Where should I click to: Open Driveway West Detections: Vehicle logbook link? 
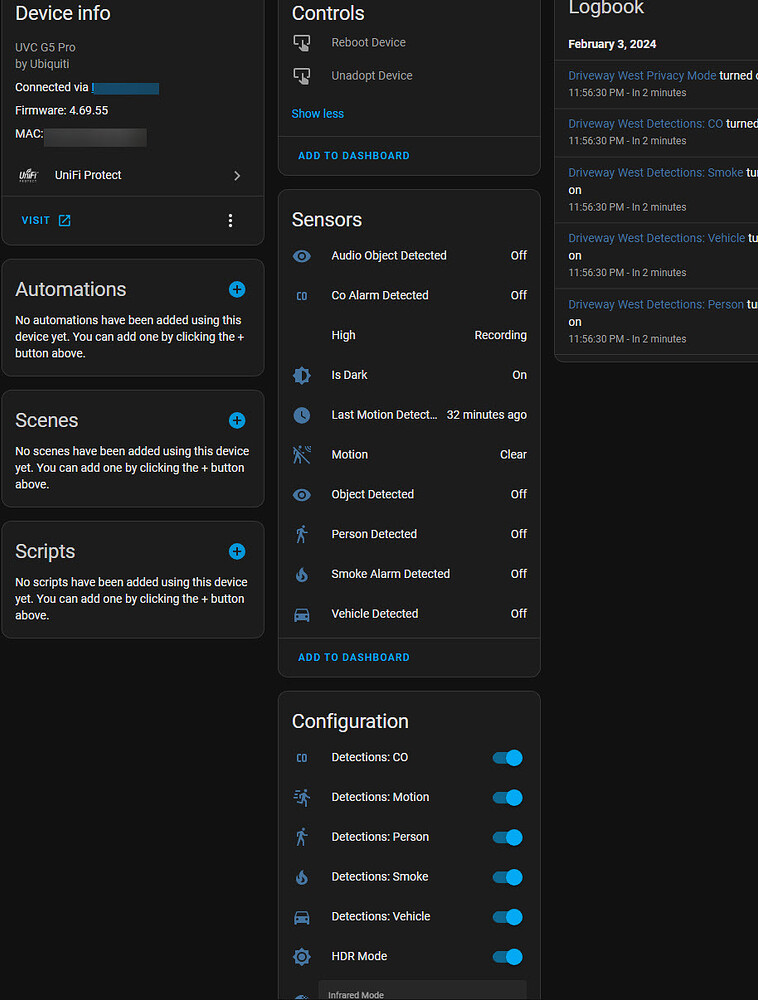(x=657, y=238)
